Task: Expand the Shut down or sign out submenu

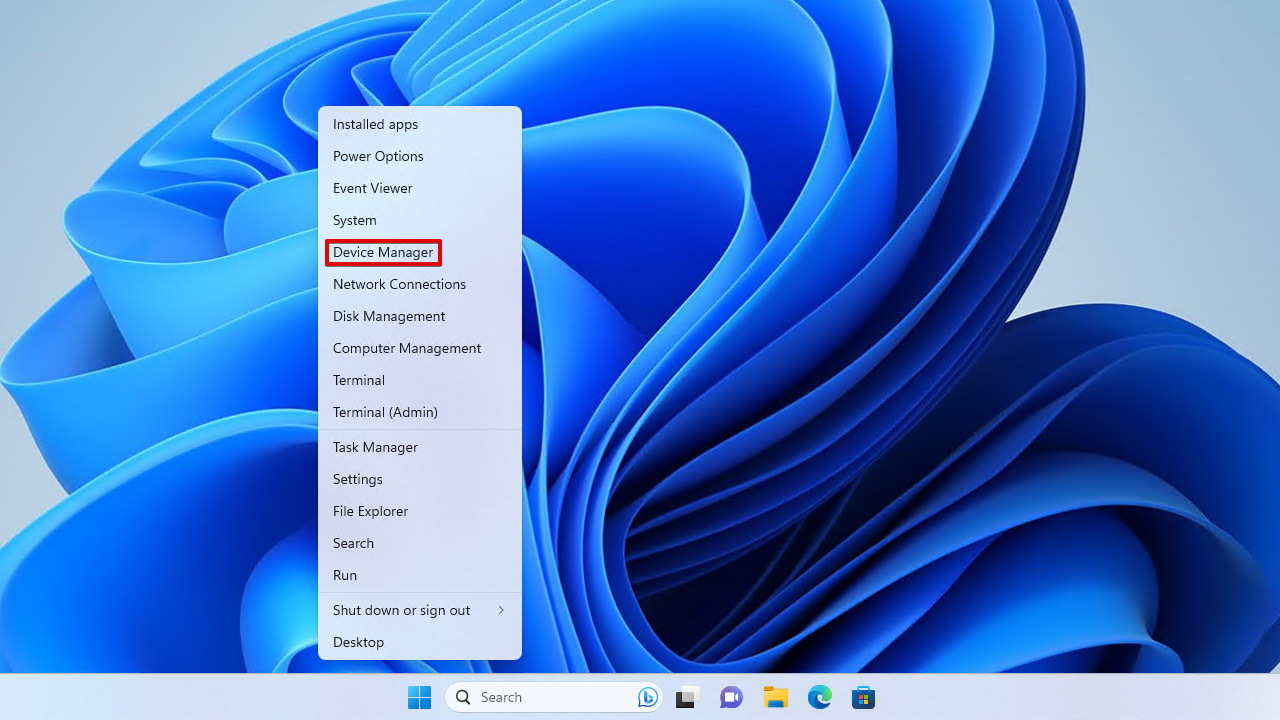Action: 419,610
